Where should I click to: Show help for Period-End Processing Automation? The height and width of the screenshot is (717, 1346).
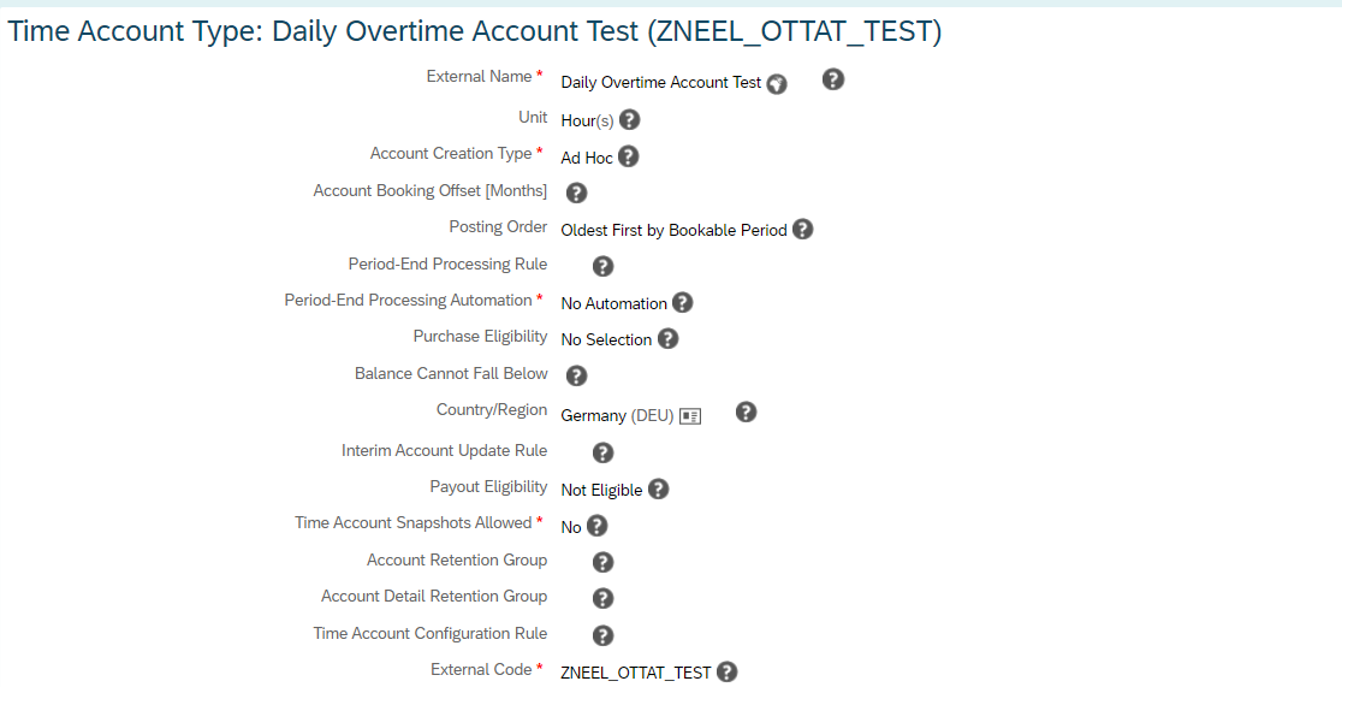[x=682, y=303]
